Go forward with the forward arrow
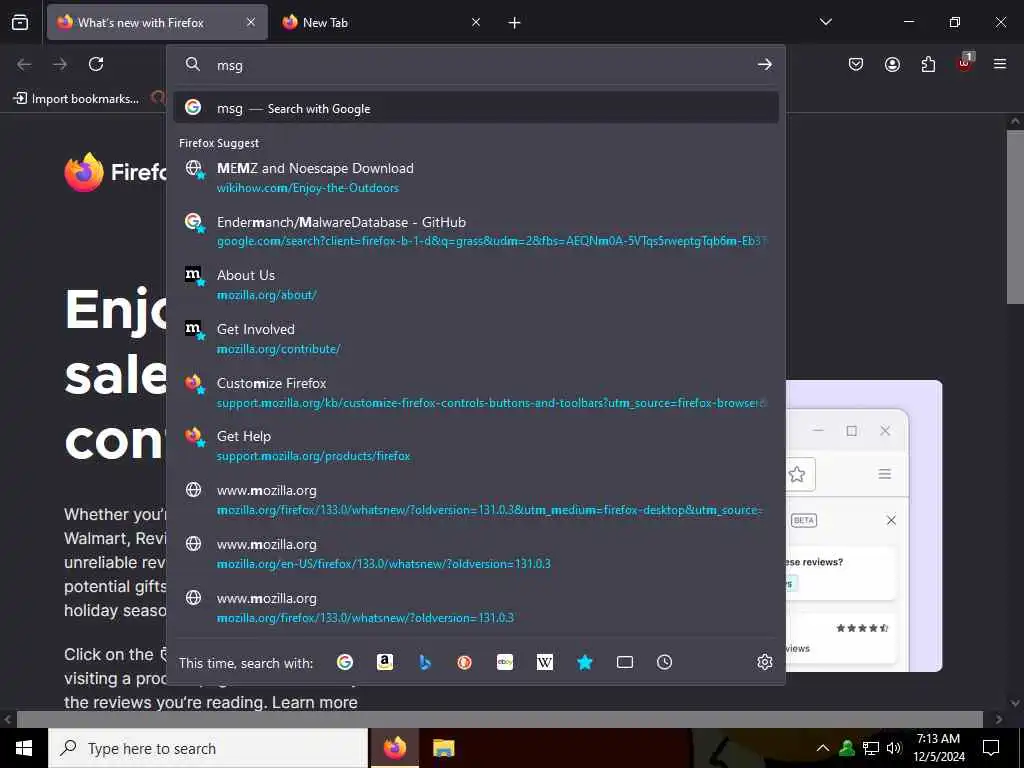1024x768 pixels. coord(60,64)
